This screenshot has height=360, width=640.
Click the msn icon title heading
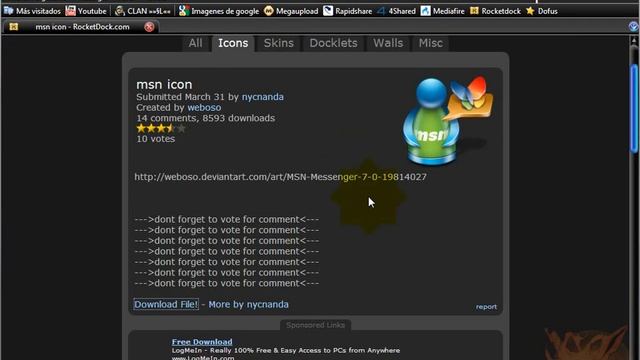[x=164, y=84]
